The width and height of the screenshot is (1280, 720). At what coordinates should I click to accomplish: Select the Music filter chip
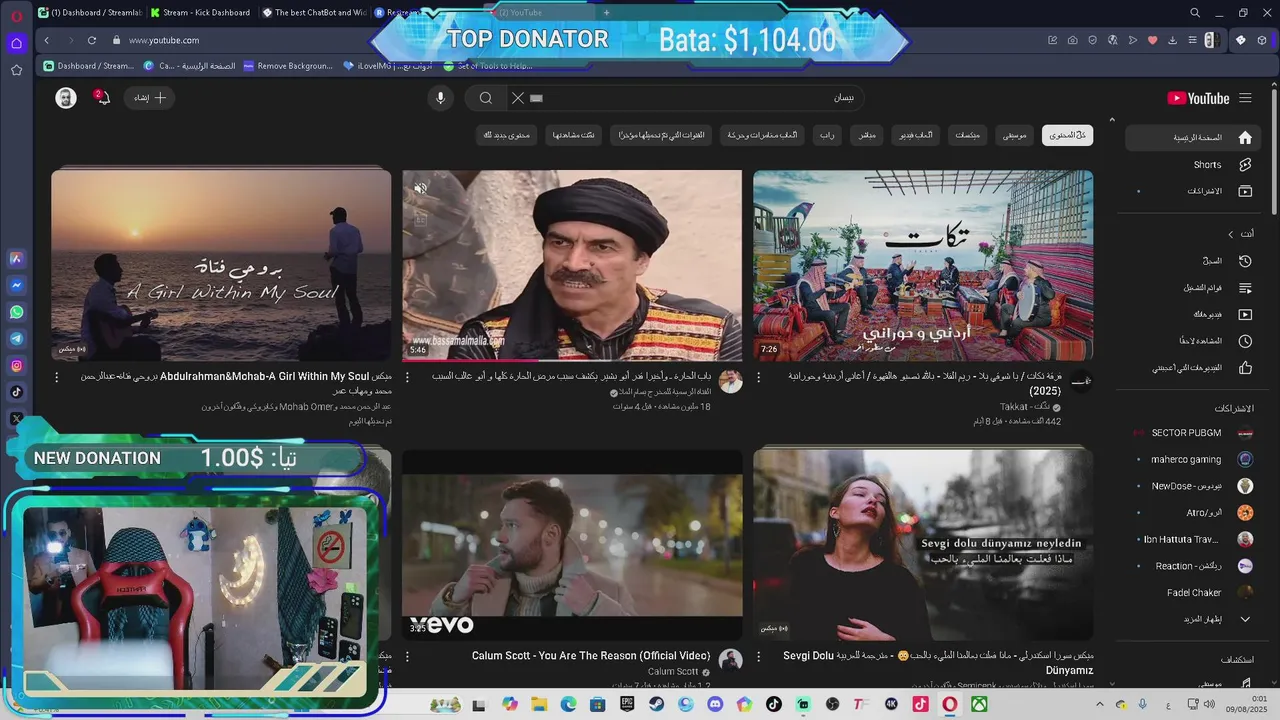[x=1015, y=135]
